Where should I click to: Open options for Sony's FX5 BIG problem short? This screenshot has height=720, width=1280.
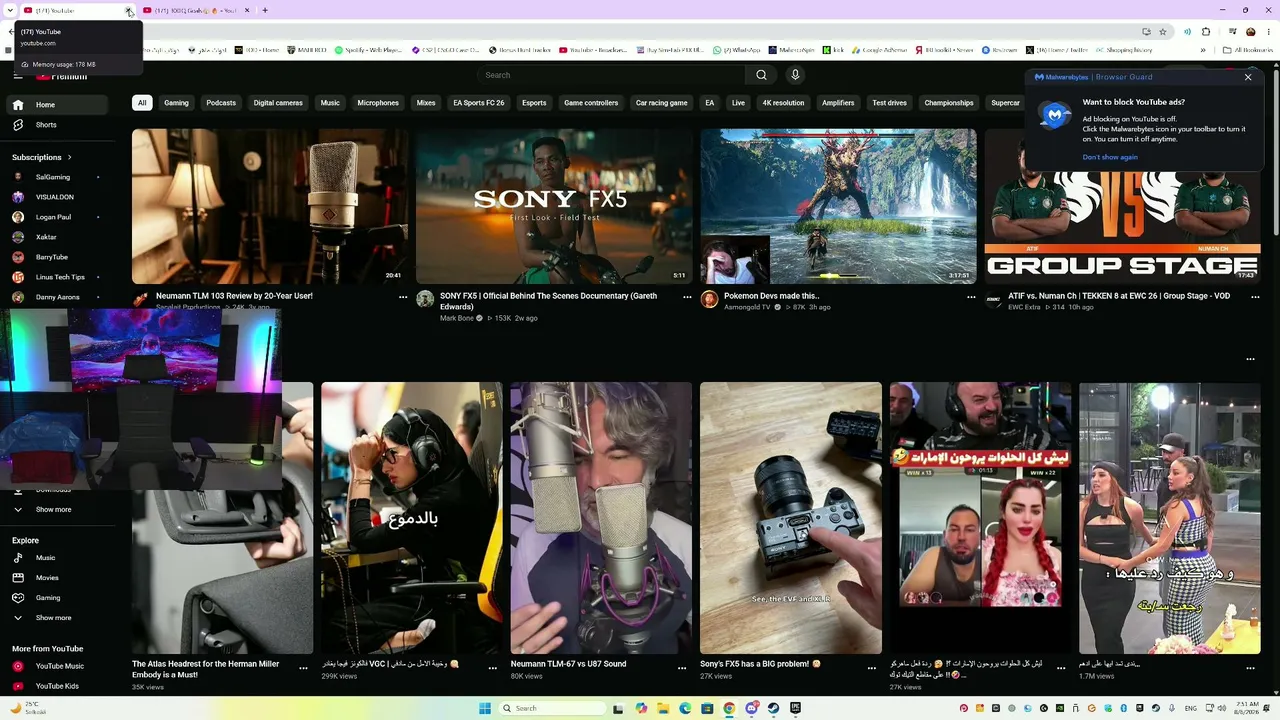click(x=871, y=668)
